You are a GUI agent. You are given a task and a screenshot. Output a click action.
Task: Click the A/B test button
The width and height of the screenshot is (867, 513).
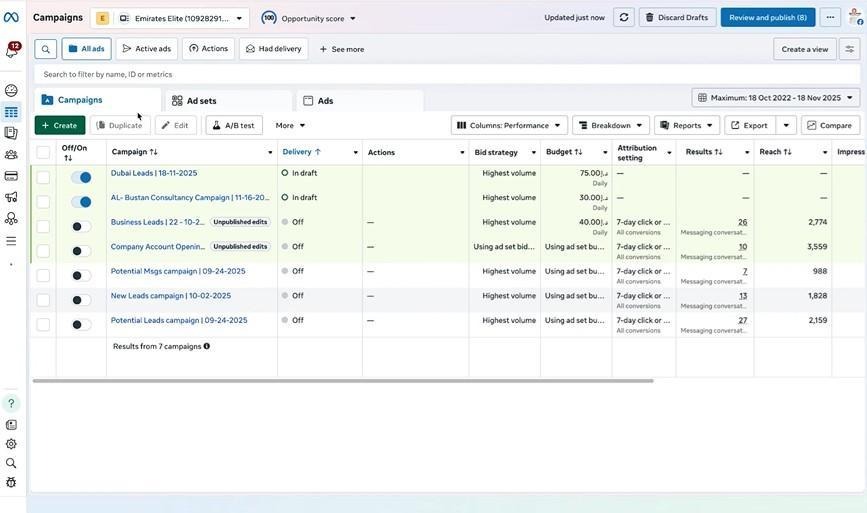[x=234, y=125]
